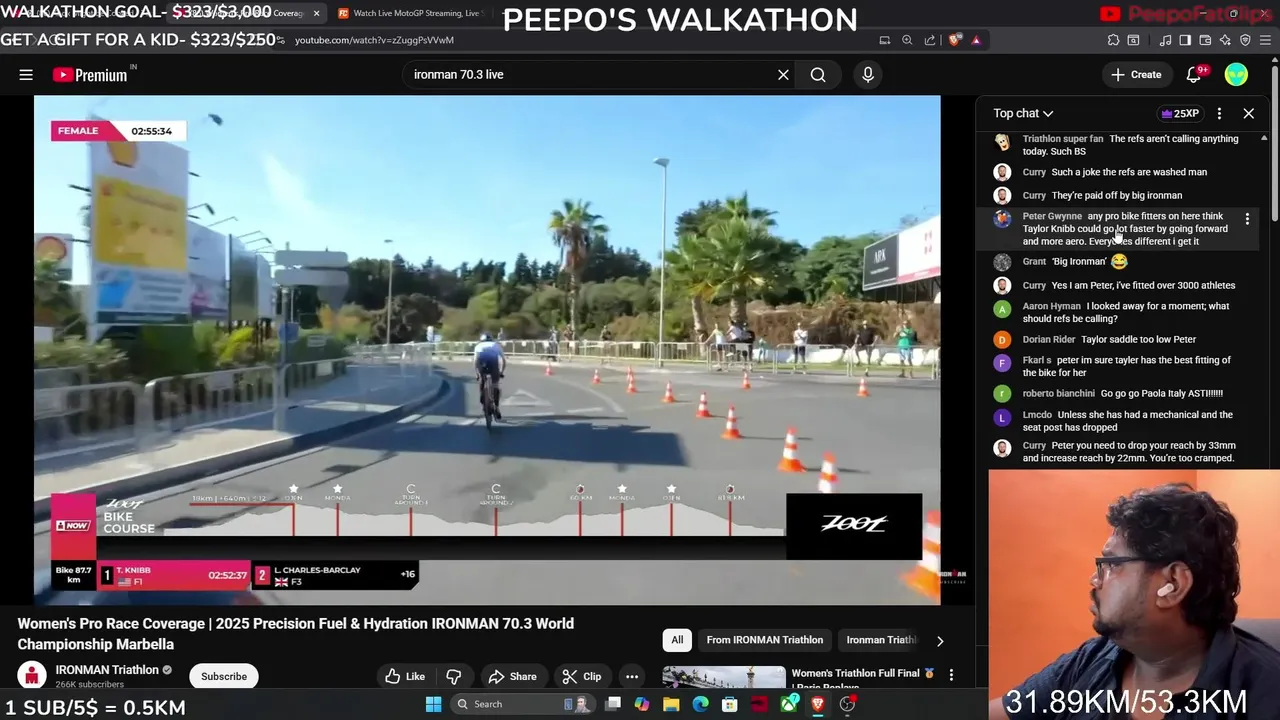Expand the Top chat mode dropdown
Viewport: 1280px width, 720px height.
(1023, 113)
